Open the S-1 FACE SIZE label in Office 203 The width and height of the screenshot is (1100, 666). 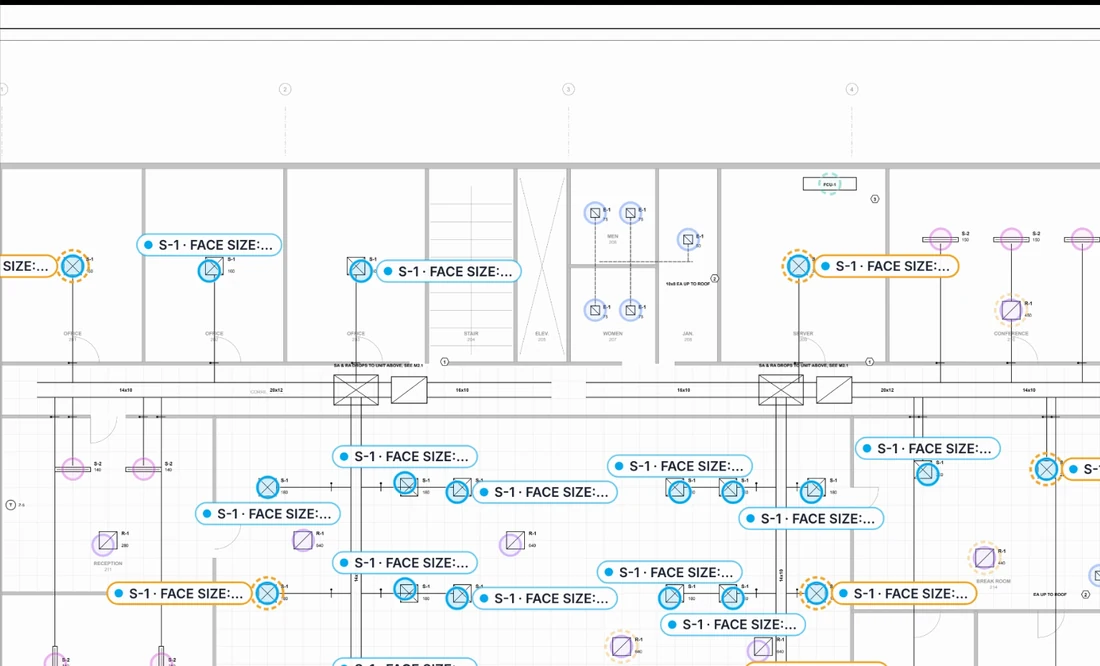click(449, 272)
